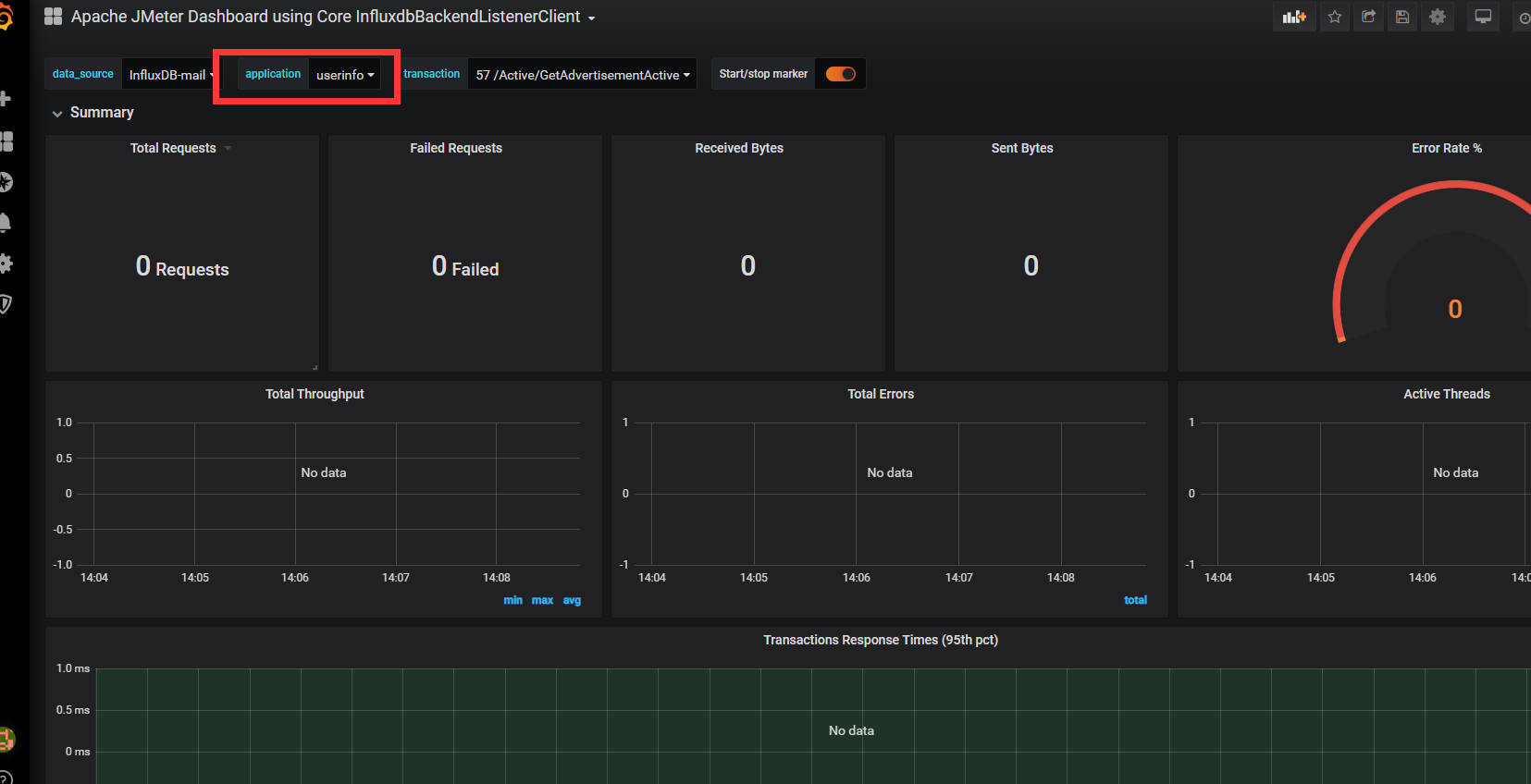Open Alerting bell icon in sidebar
1531x784 pixels.
5,223
